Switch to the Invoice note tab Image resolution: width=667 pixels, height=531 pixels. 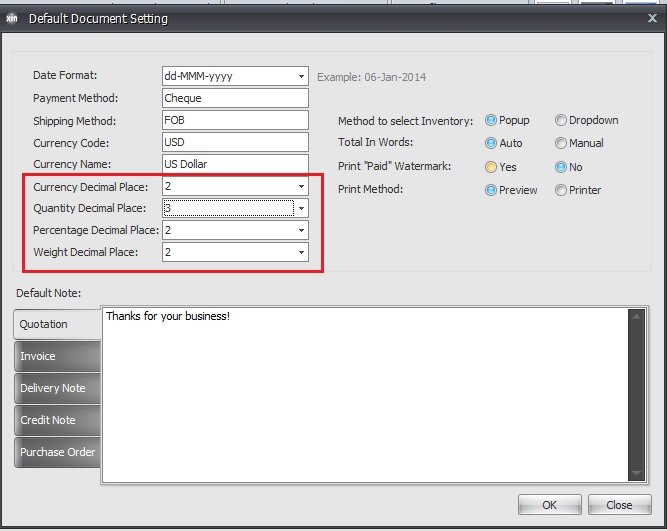coord(57,356)
